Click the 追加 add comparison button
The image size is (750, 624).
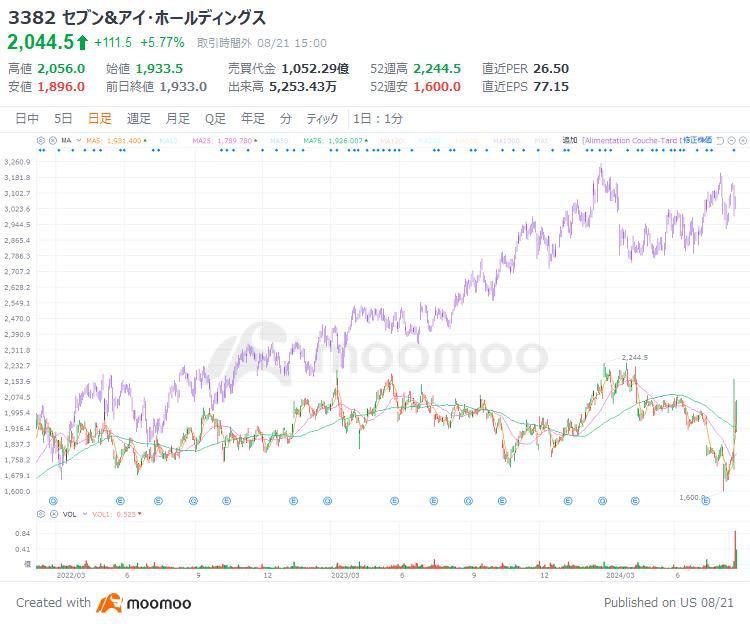click(570, 140)
